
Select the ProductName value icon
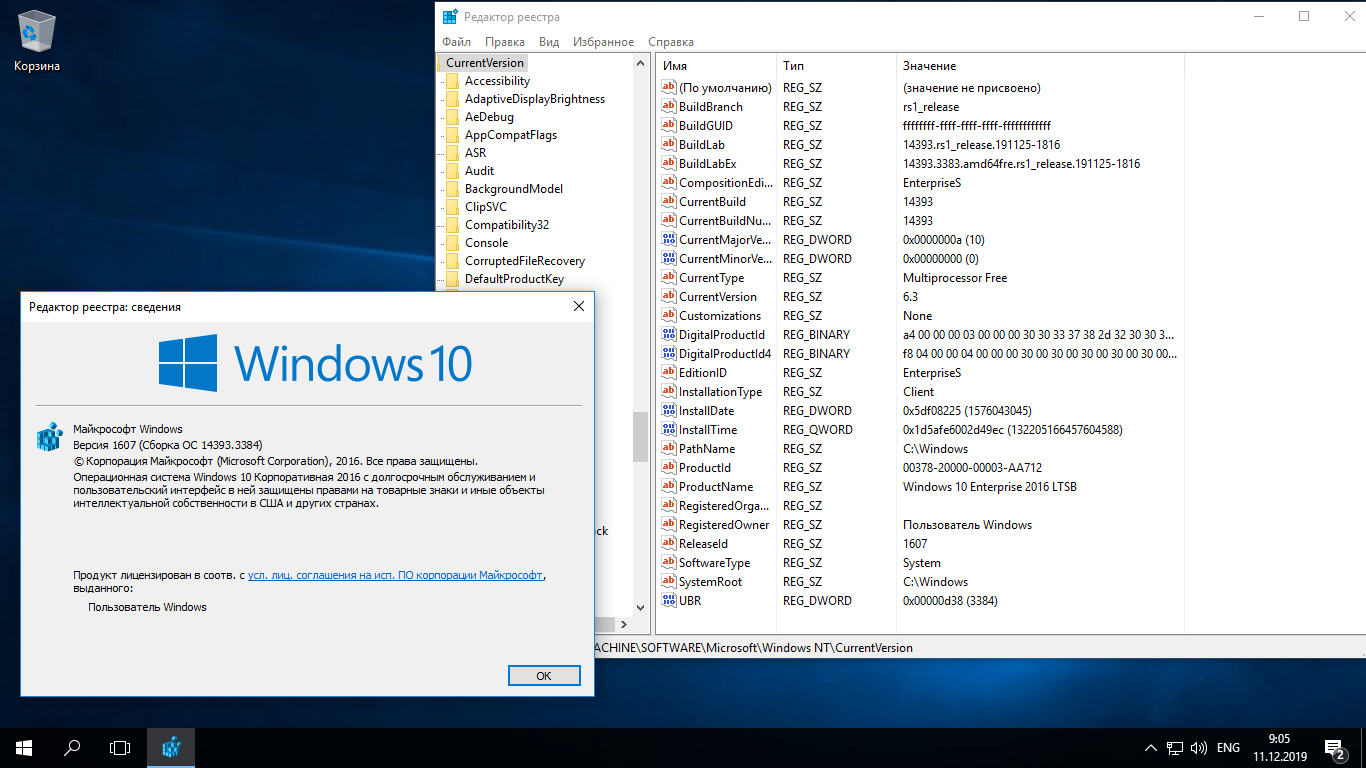(x=669, y=487)
